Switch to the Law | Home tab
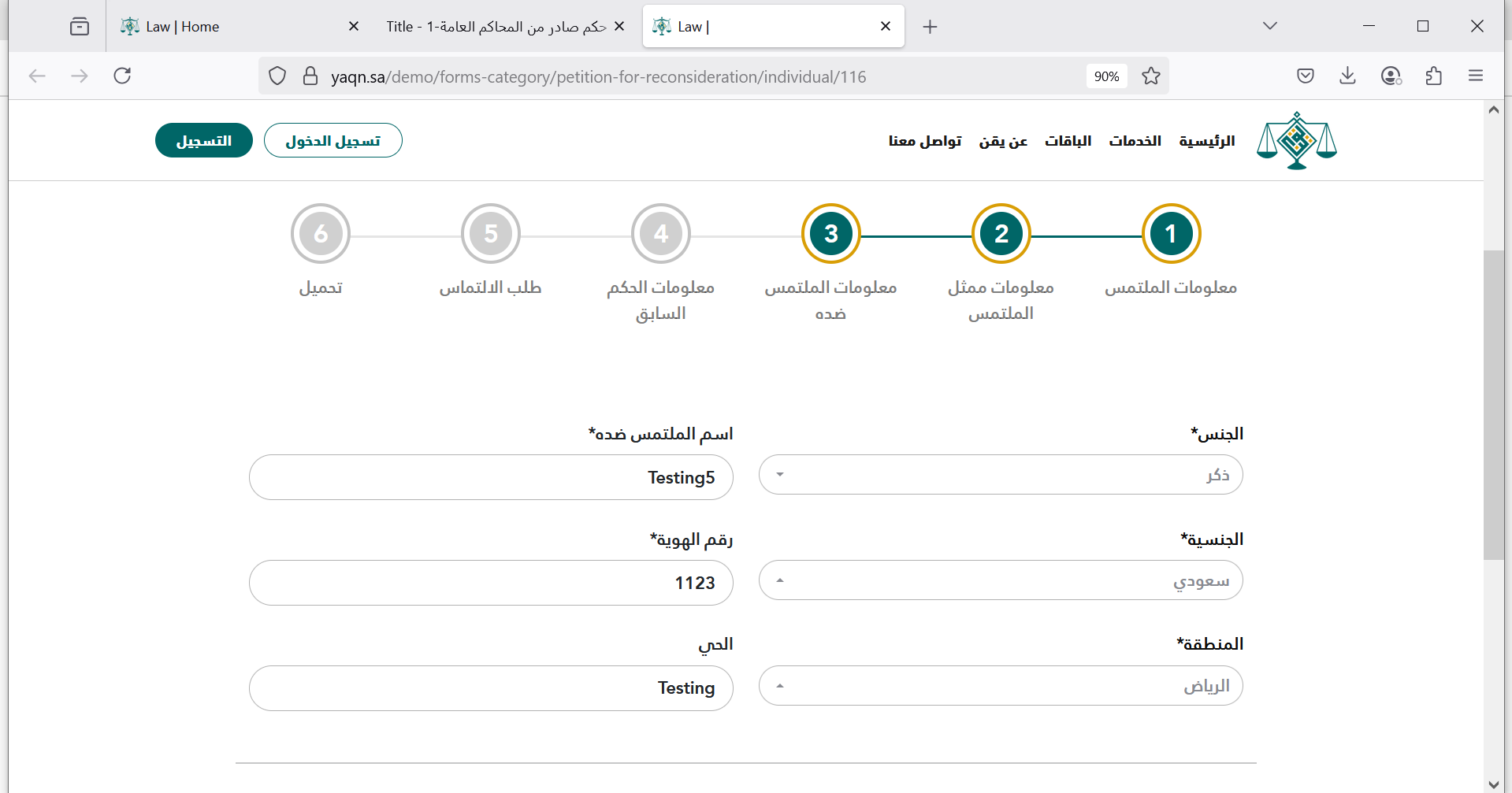This screenshot has width=1512, height=793. coord(228,27)
